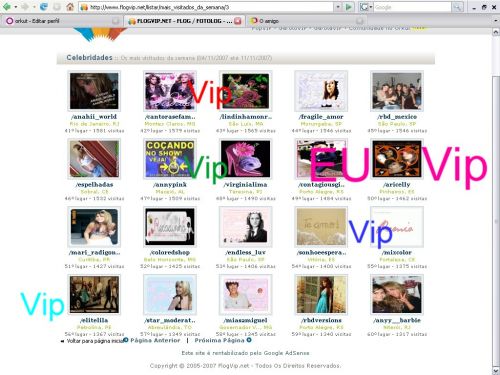Open the back button history dropdown arrow
The width and height of the screenshot is (500, 375).
point(15,7)
